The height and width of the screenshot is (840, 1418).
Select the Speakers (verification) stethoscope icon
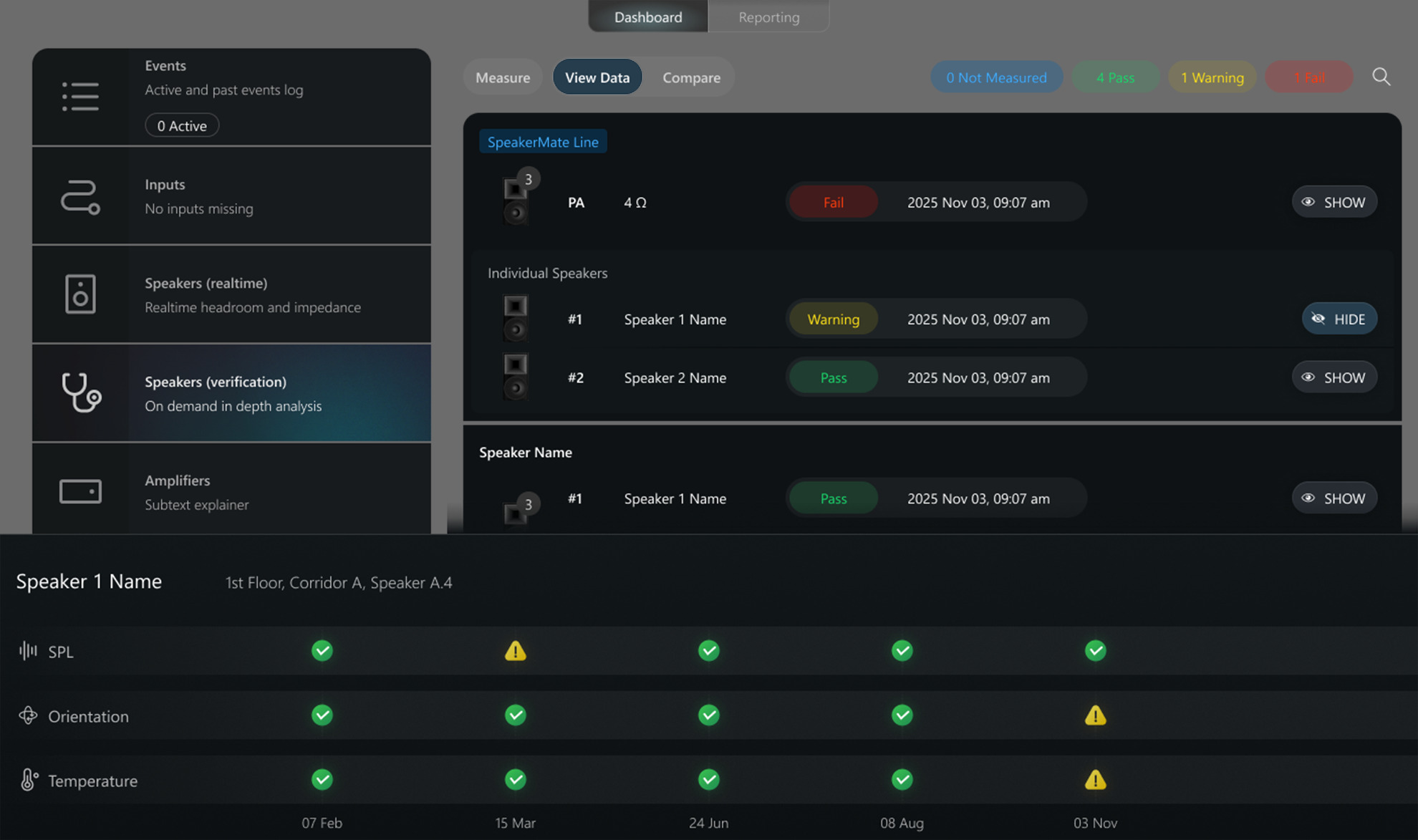80,393
